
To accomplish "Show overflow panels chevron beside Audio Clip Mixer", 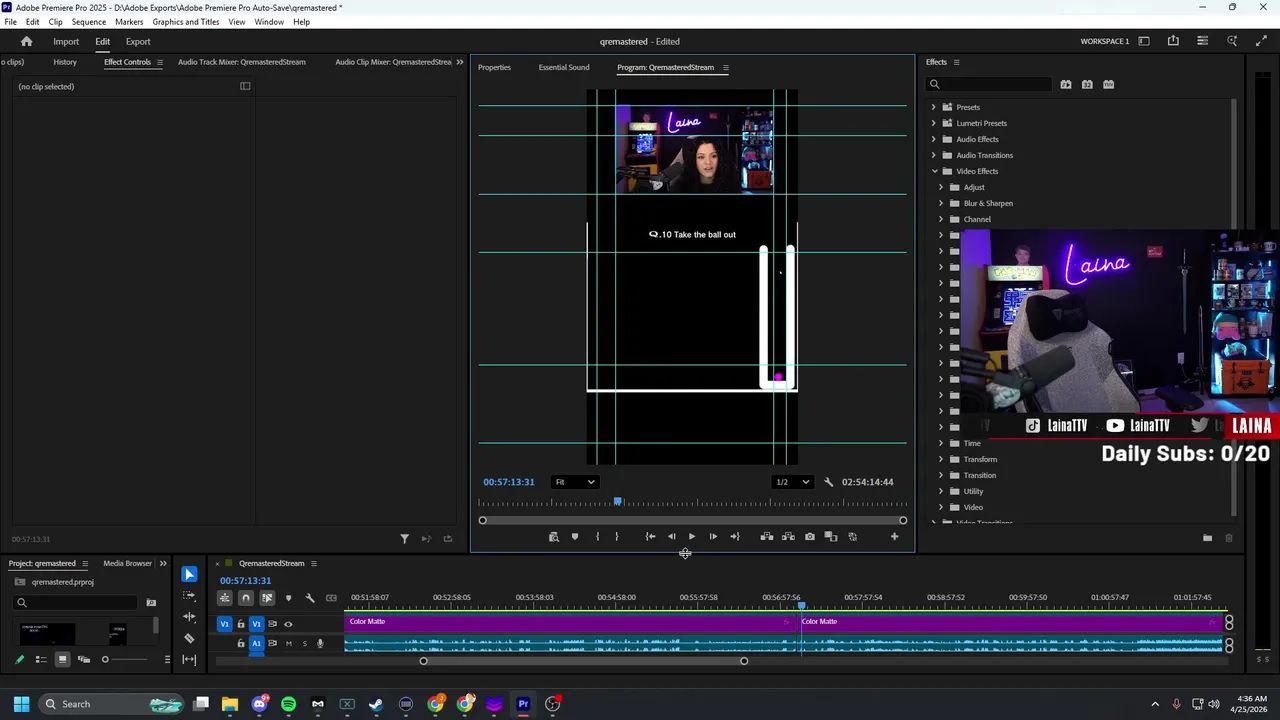I will pos(460,62).
